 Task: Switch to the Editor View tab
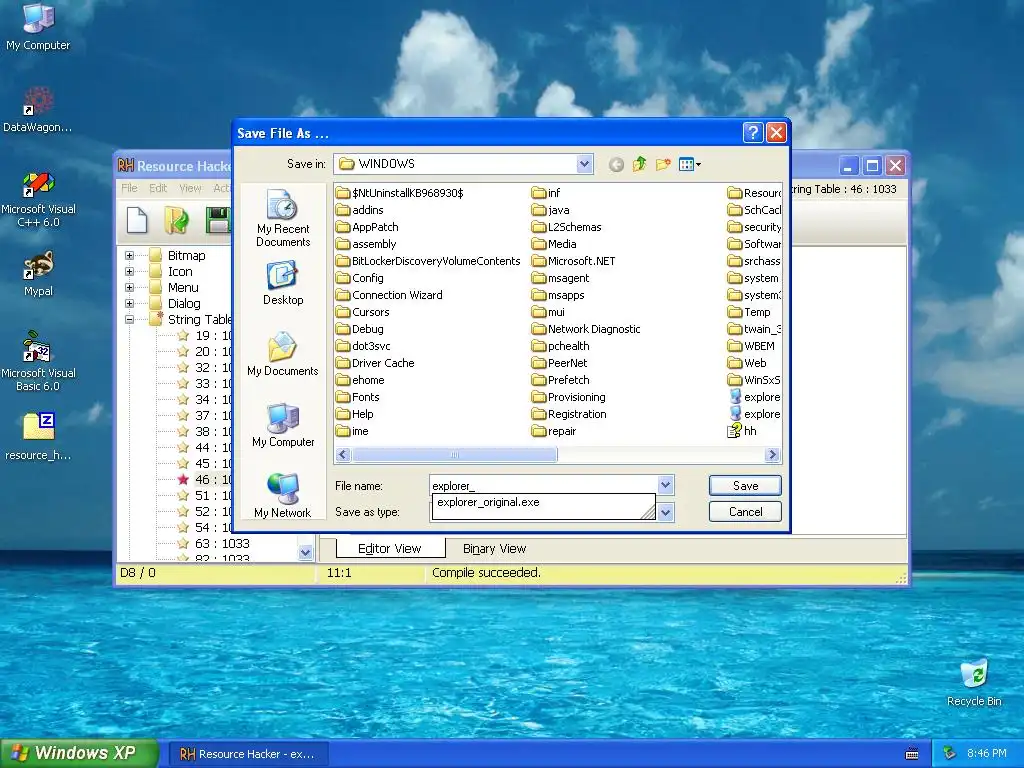point(390,549)
